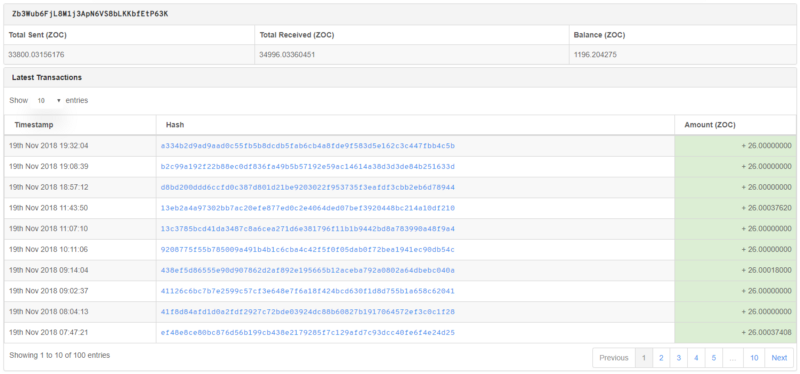The image size is (800, 374).
Task: Click the timestamp 19th Nov 2018 10:11:06
Action: coord(48,250)
